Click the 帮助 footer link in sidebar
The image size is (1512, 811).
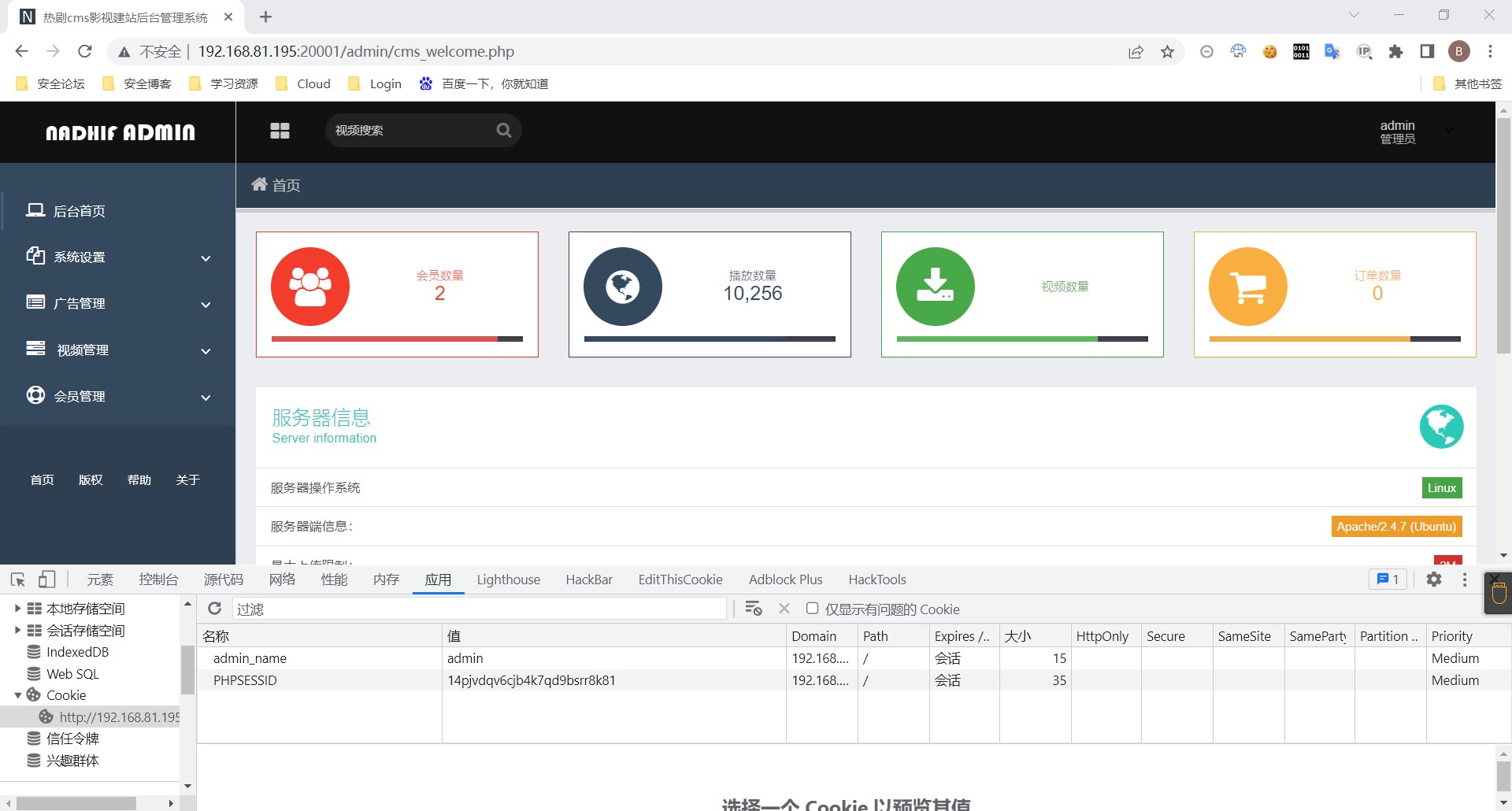coord(139,480)
